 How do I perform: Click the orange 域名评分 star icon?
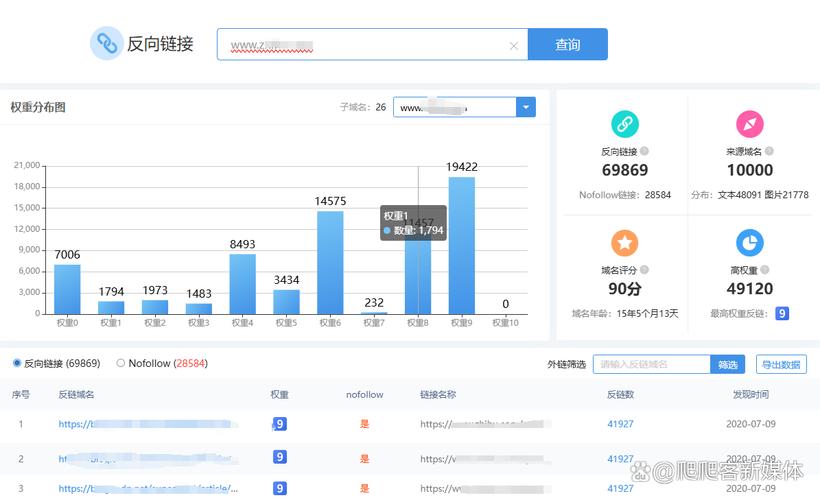(624, 243)
